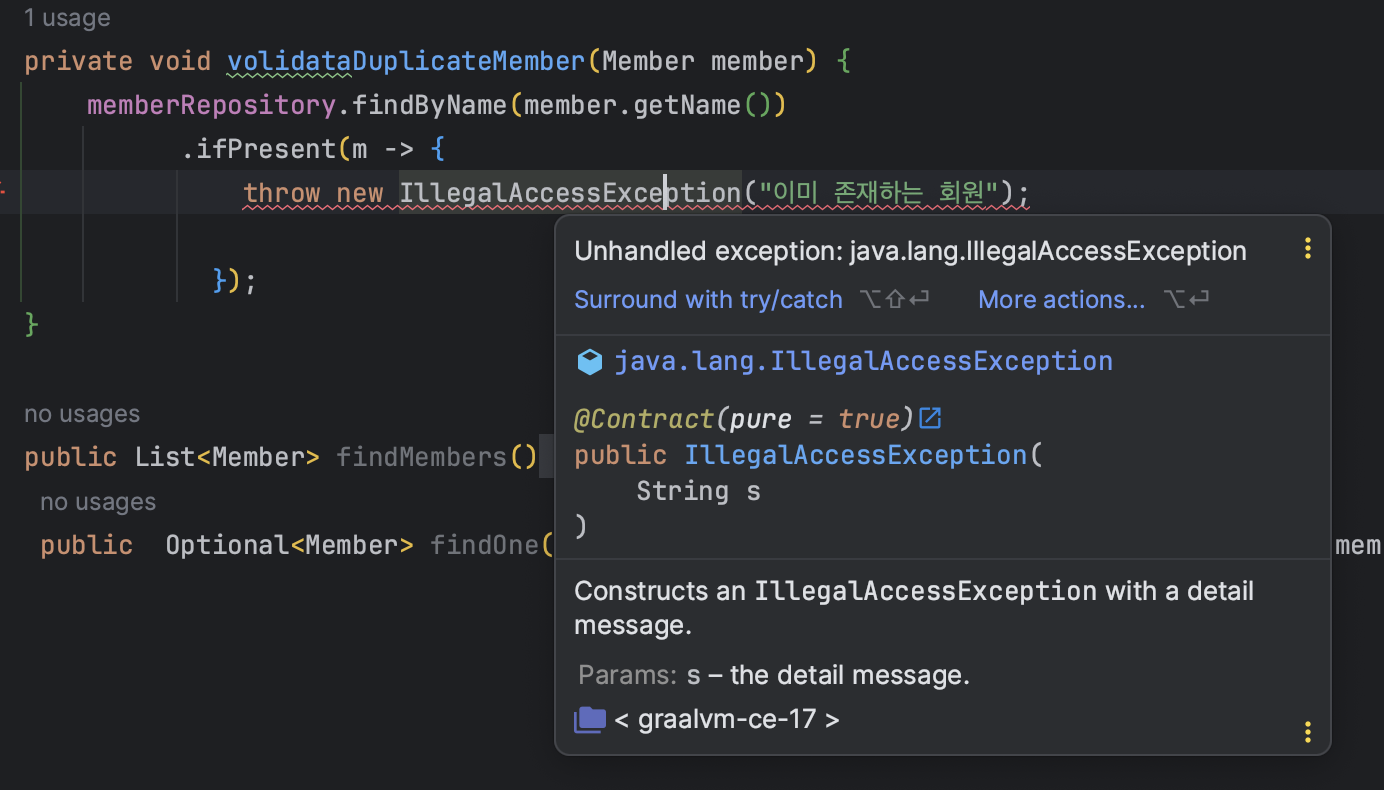Click List<Member> return type of findMembers

(x=227, y=457)
